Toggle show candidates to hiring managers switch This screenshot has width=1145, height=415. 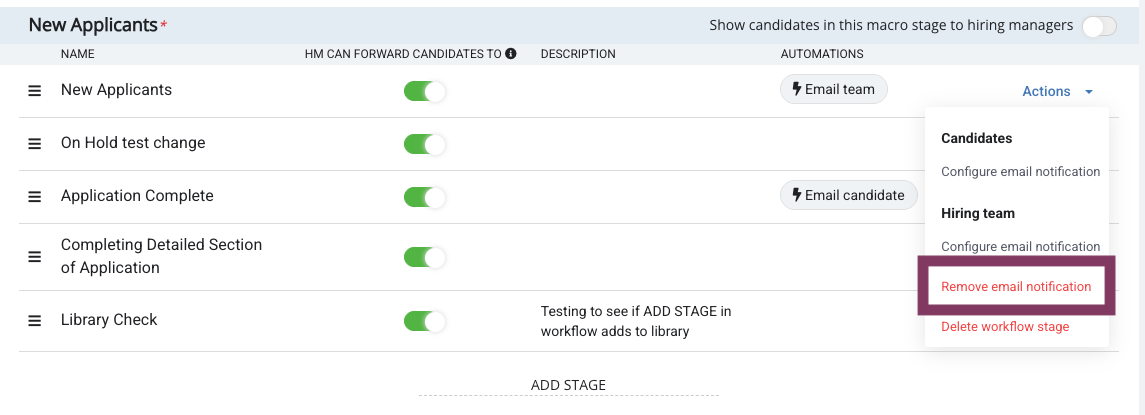coord(1099,26)
